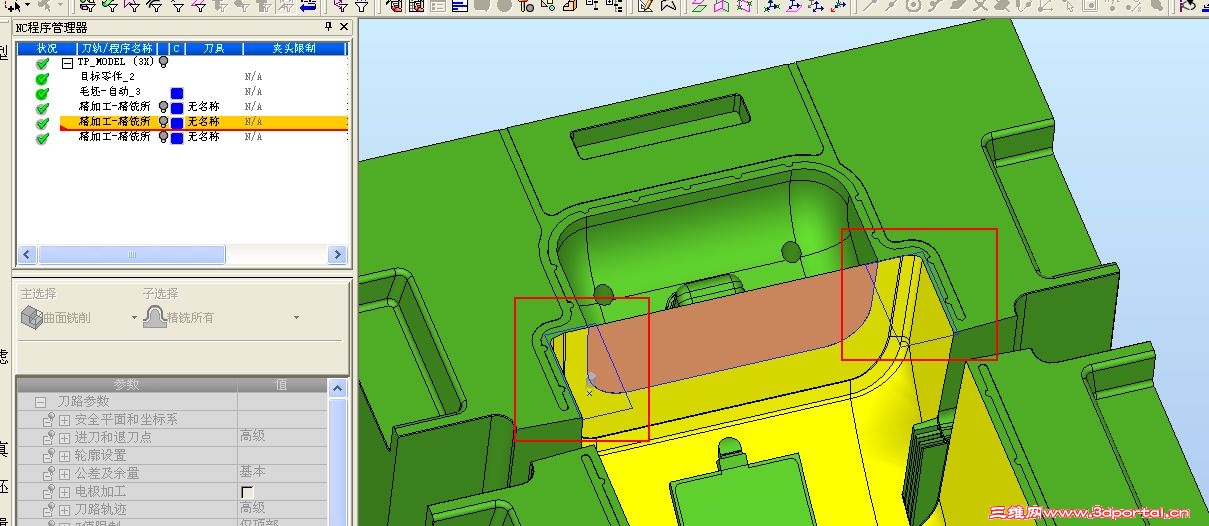This screenshot has height=526, width=1209.
Task: Click the parameter icon beside 进刀和退刀点
Action: click(48, 437)
